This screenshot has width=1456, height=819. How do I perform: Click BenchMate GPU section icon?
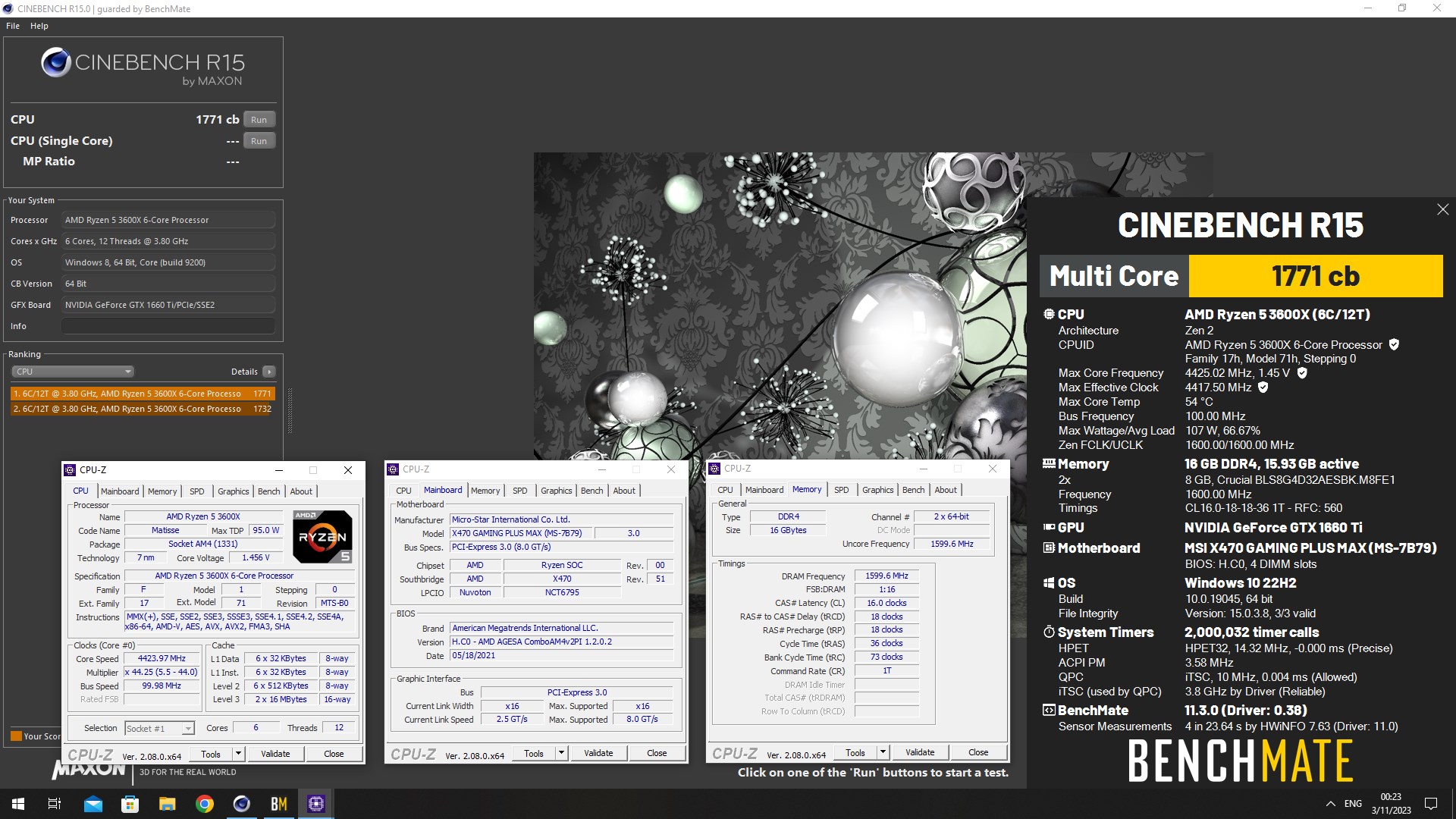pos(1049,527)
